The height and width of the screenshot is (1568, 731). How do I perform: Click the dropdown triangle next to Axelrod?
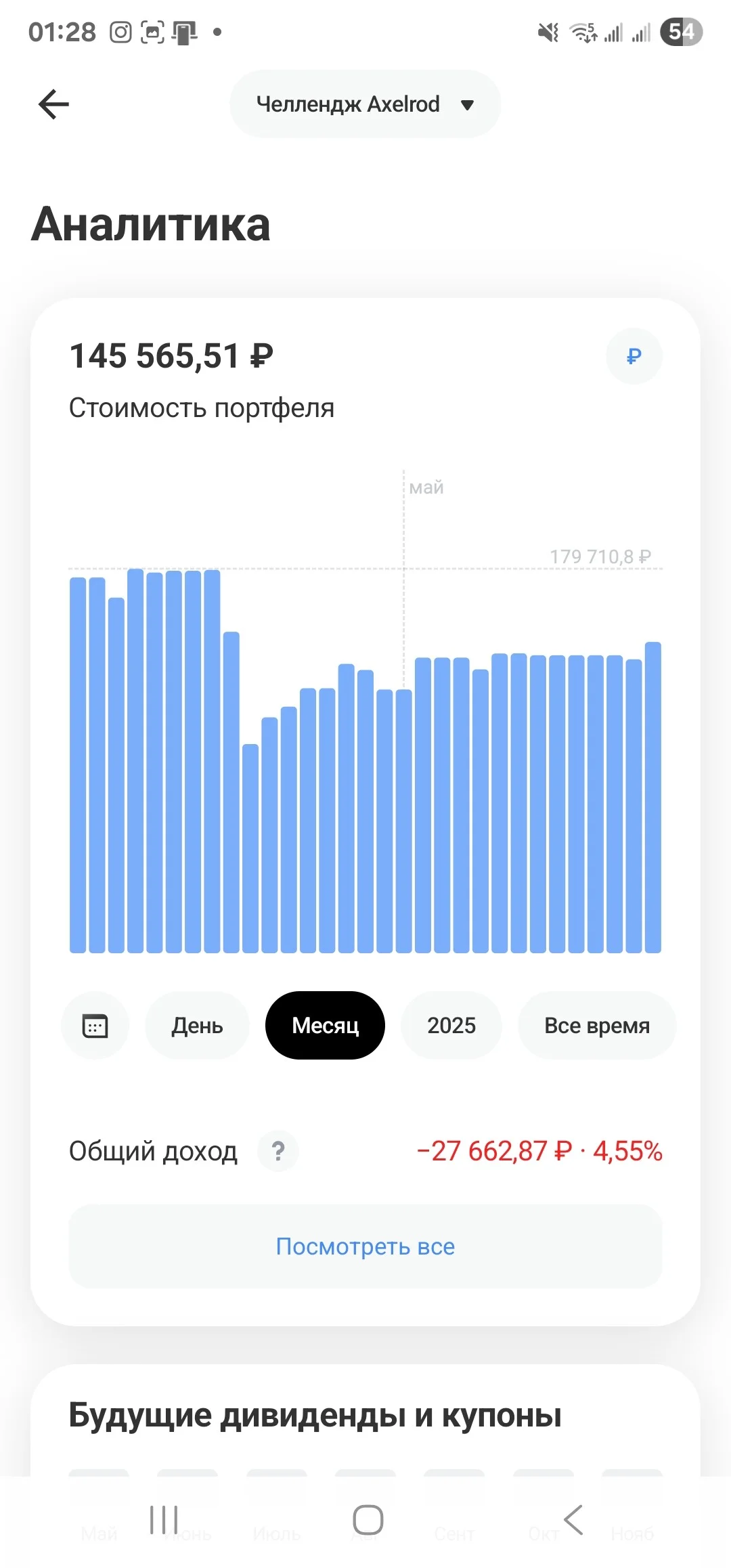[x=467, y=105]
